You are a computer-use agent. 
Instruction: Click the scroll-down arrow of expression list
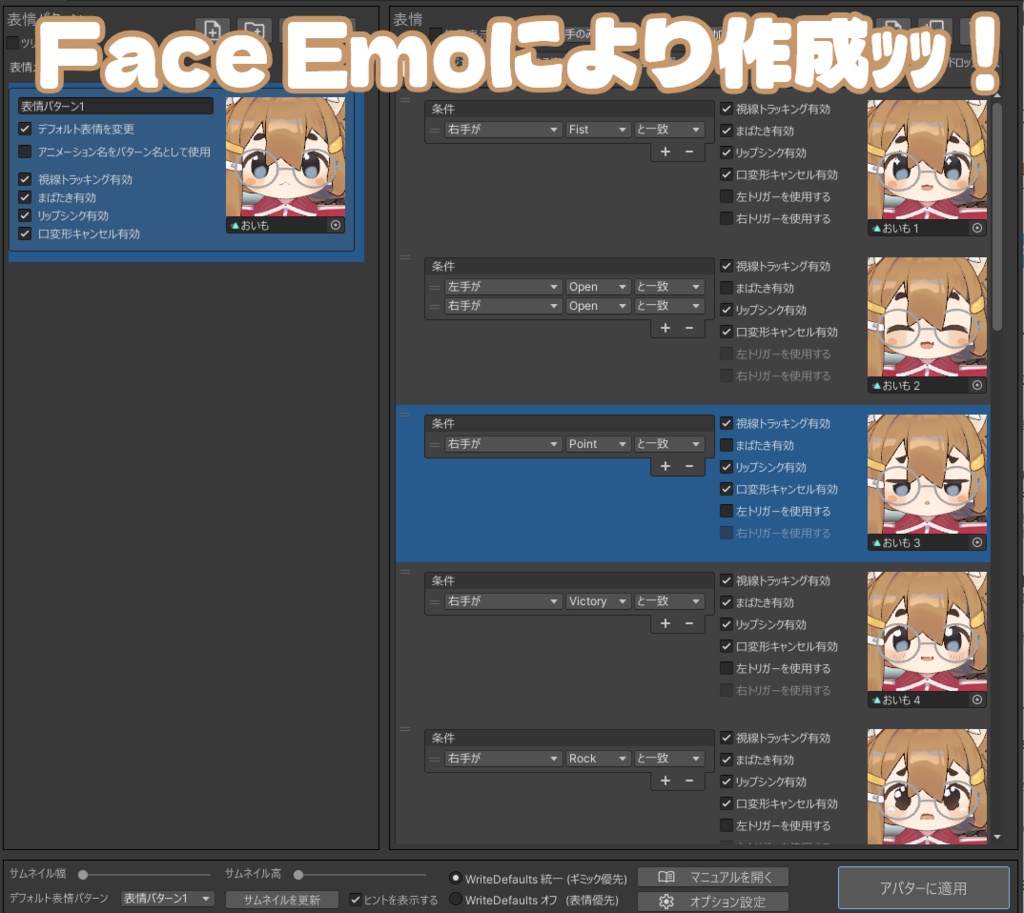pos(997,837)
